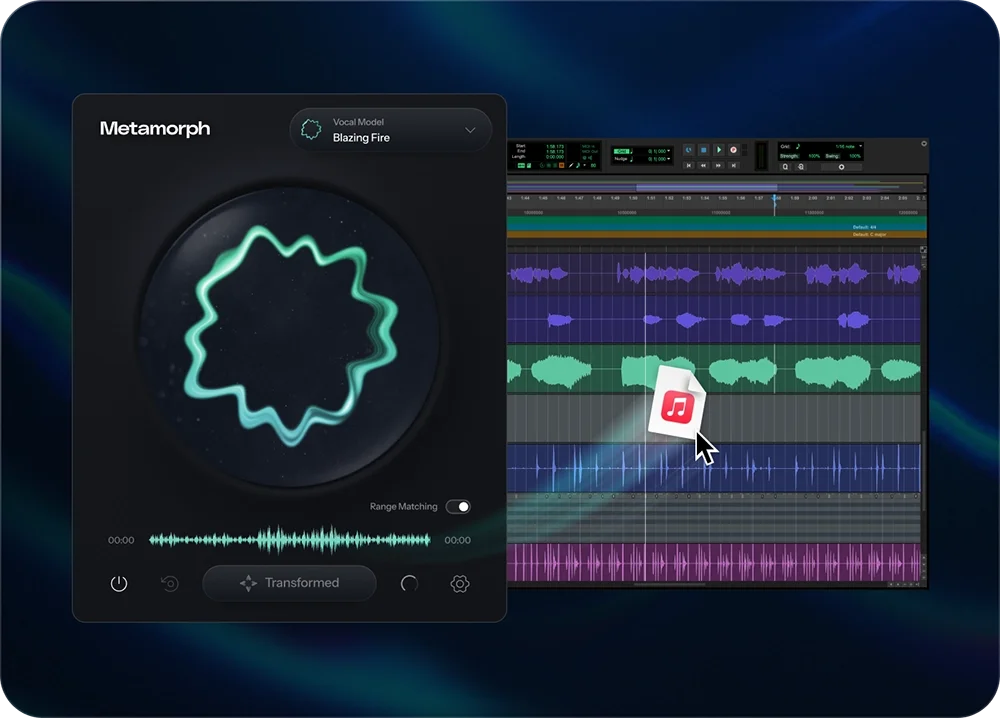
Task: Start playback with the green Play button
Action: pos(719,150)
